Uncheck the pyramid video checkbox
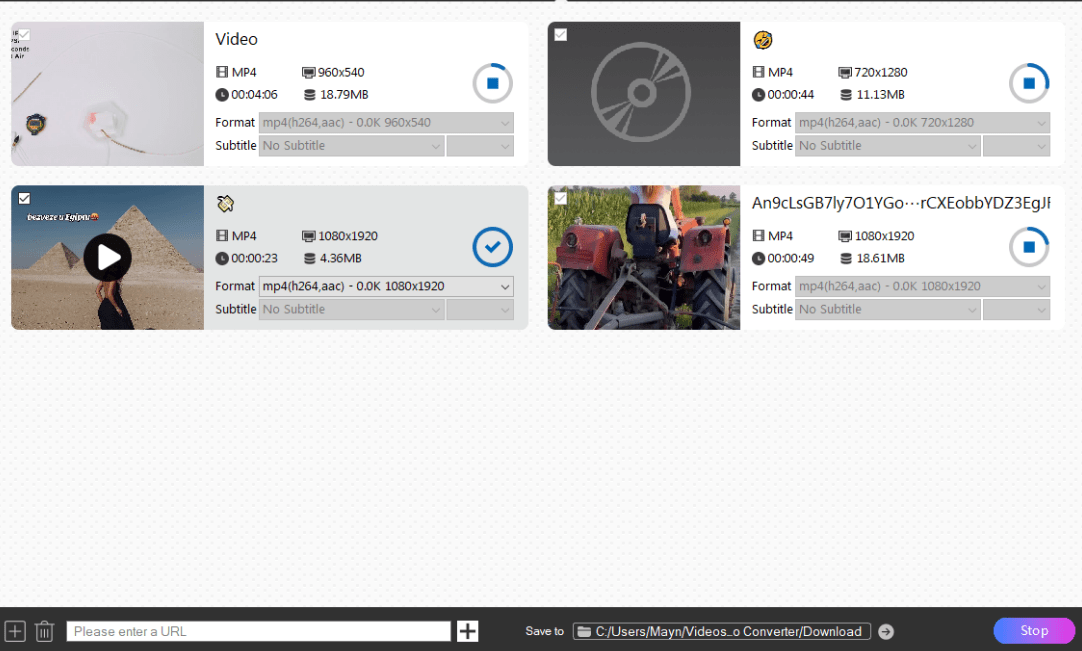 (25, 198)
